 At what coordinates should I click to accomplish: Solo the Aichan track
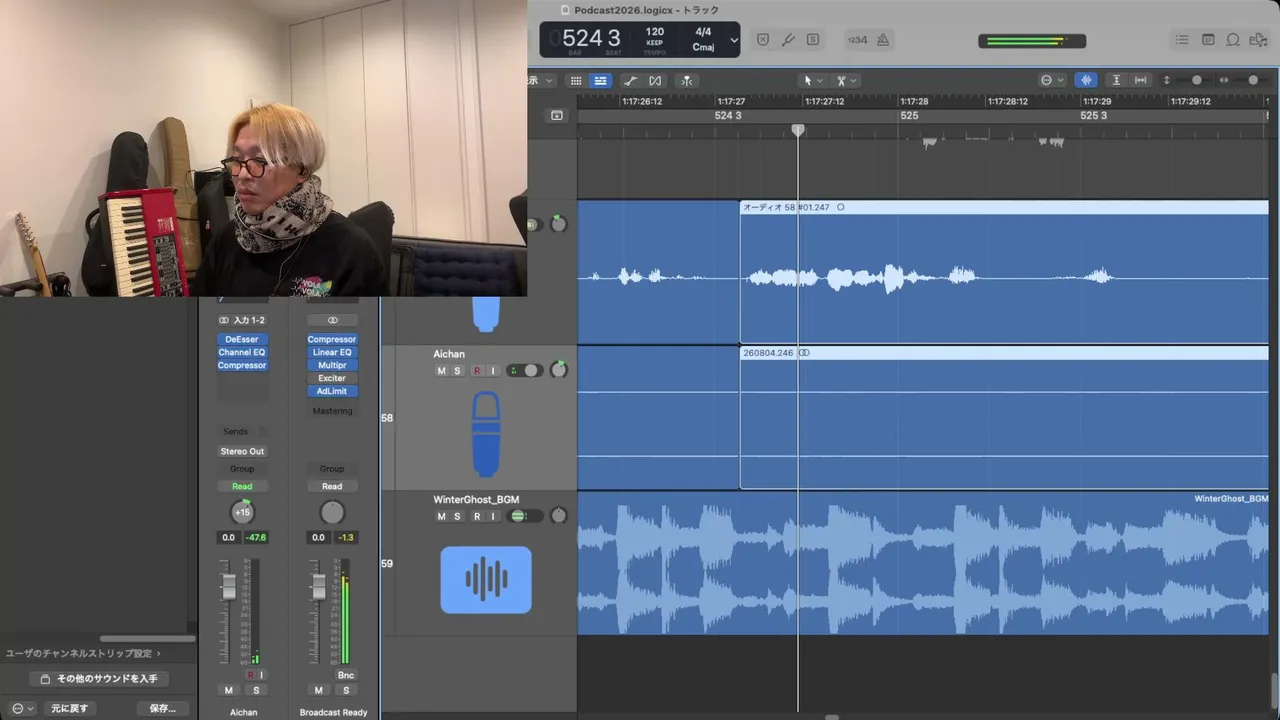458,371
